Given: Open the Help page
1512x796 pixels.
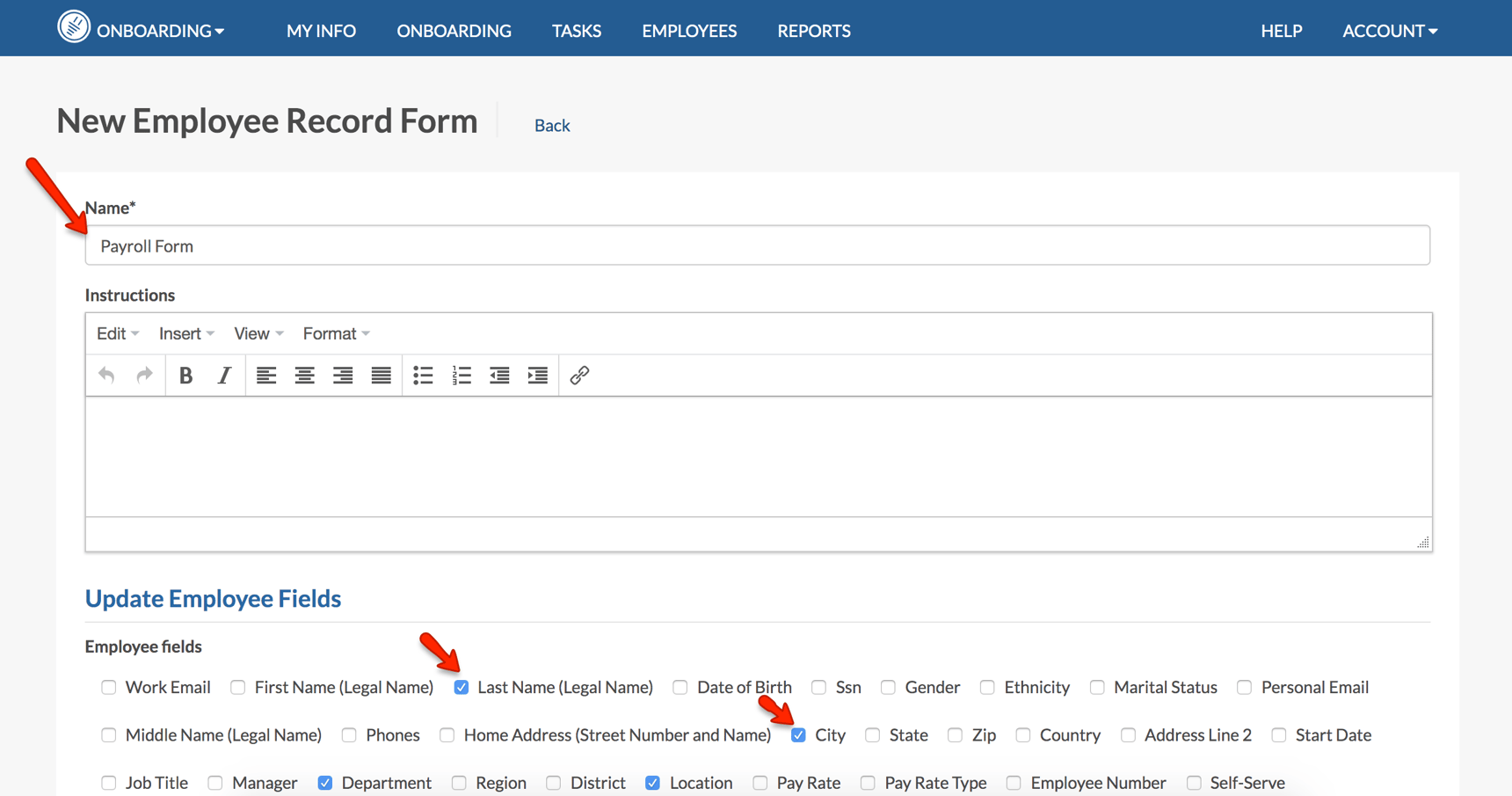Looking at the screenshot, I should (x=1281, y=30).
